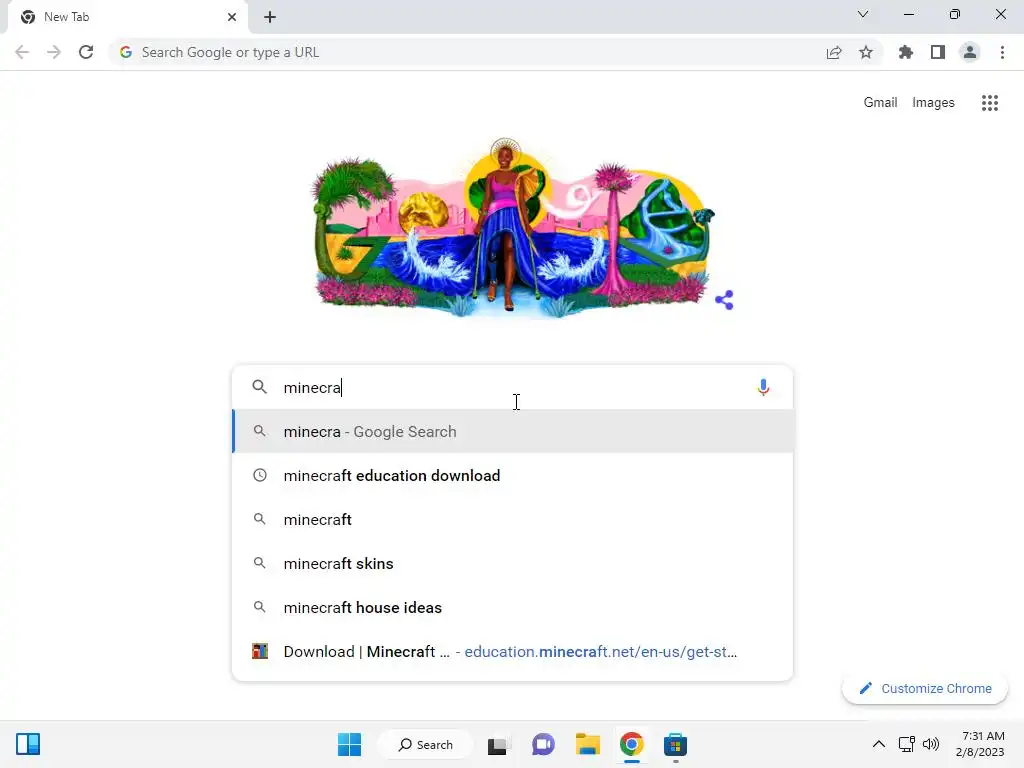1024x768 pixels.
Task: Open Microsoft Store from taskbar
Action: pos(675,744)
